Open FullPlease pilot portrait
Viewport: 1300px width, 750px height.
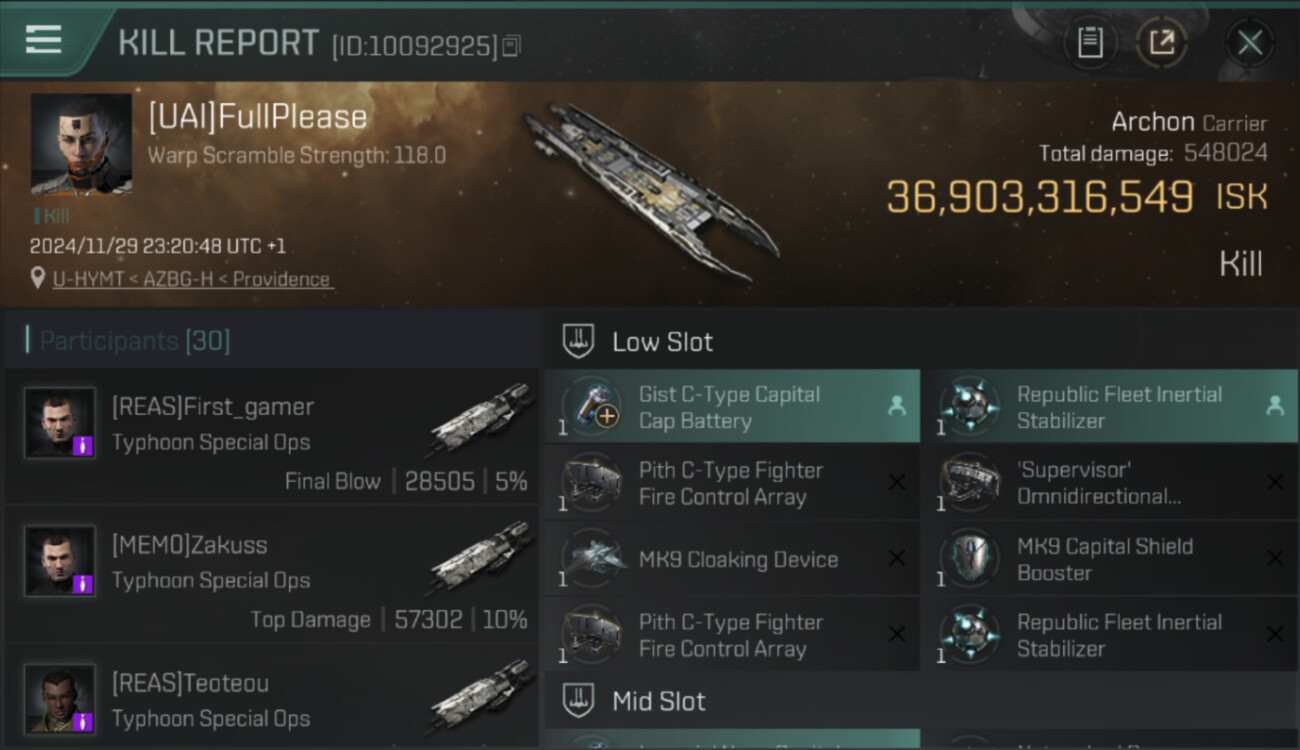(81, 144)
